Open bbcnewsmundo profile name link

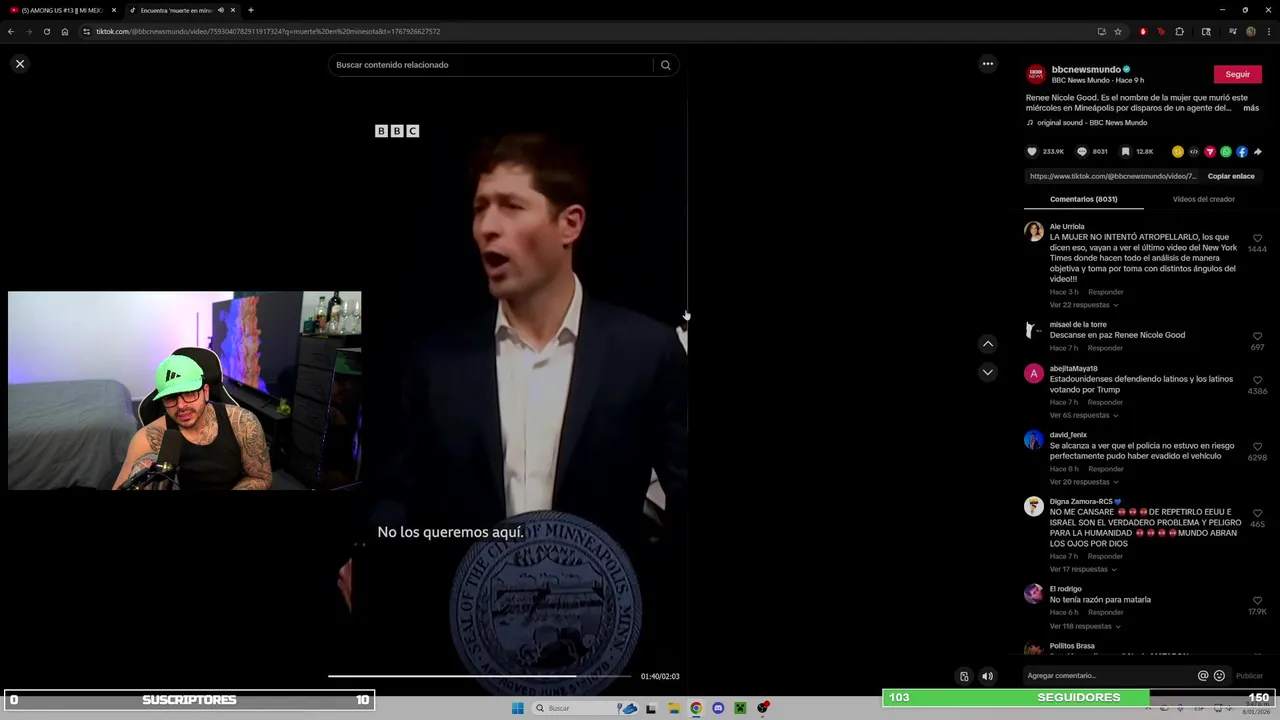(x=1086, y=70)
